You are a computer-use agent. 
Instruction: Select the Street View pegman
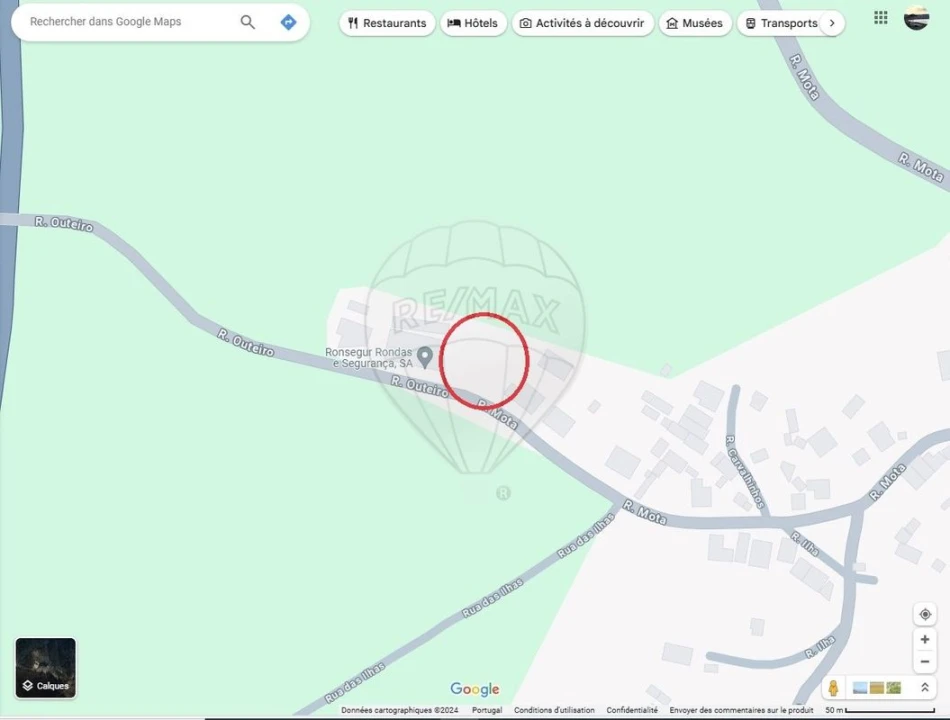click(x=833, y=688)
